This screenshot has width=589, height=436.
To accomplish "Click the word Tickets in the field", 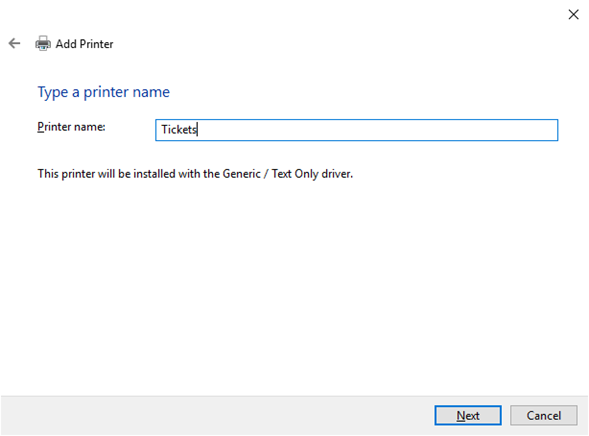I will click(179, 130).
